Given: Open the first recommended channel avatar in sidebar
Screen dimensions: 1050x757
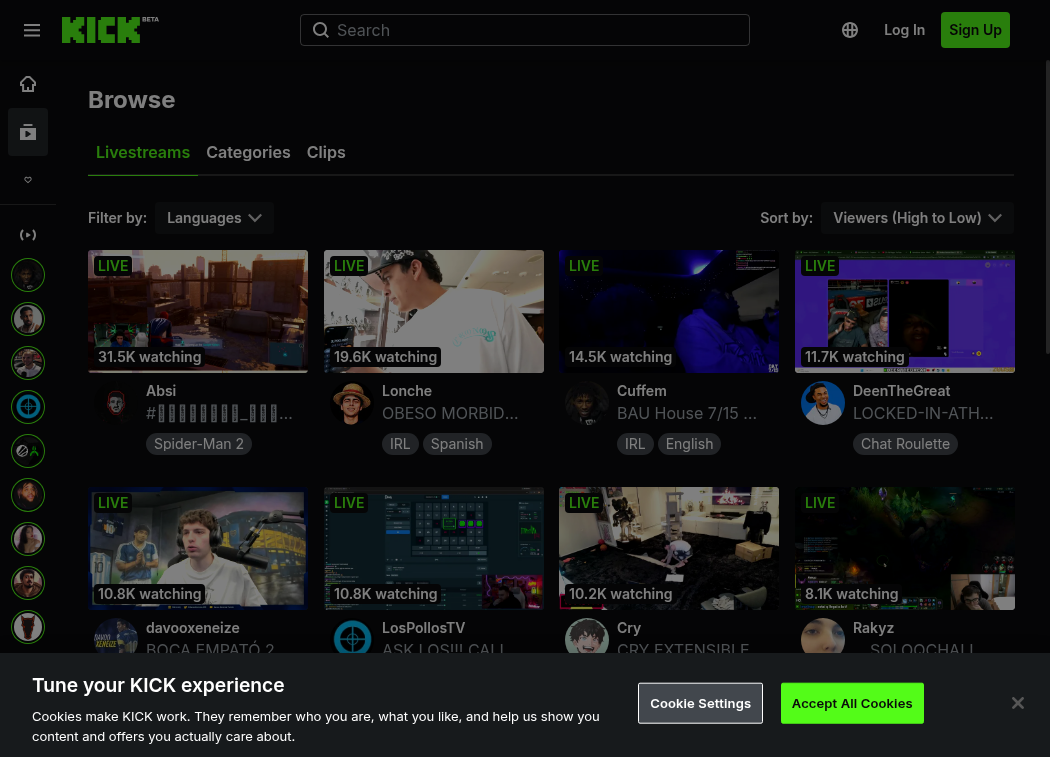Looking at the screenshot, I should [x=28, y=275].
